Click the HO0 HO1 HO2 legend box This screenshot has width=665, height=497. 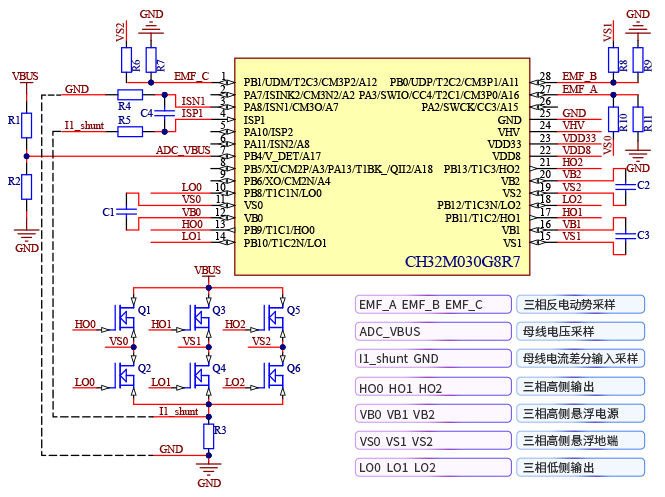(x=432, y=387)
